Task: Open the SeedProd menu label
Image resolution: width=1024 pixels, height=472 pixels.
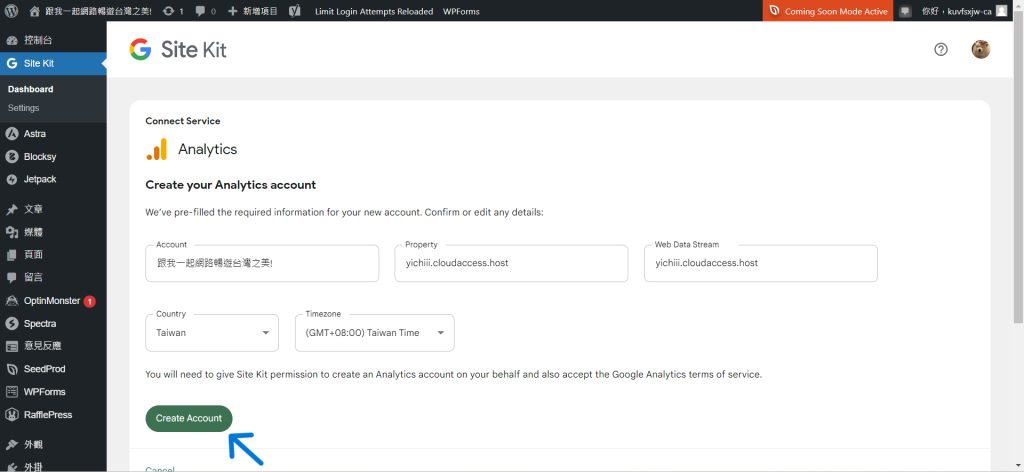Action: tap(44, 369)
